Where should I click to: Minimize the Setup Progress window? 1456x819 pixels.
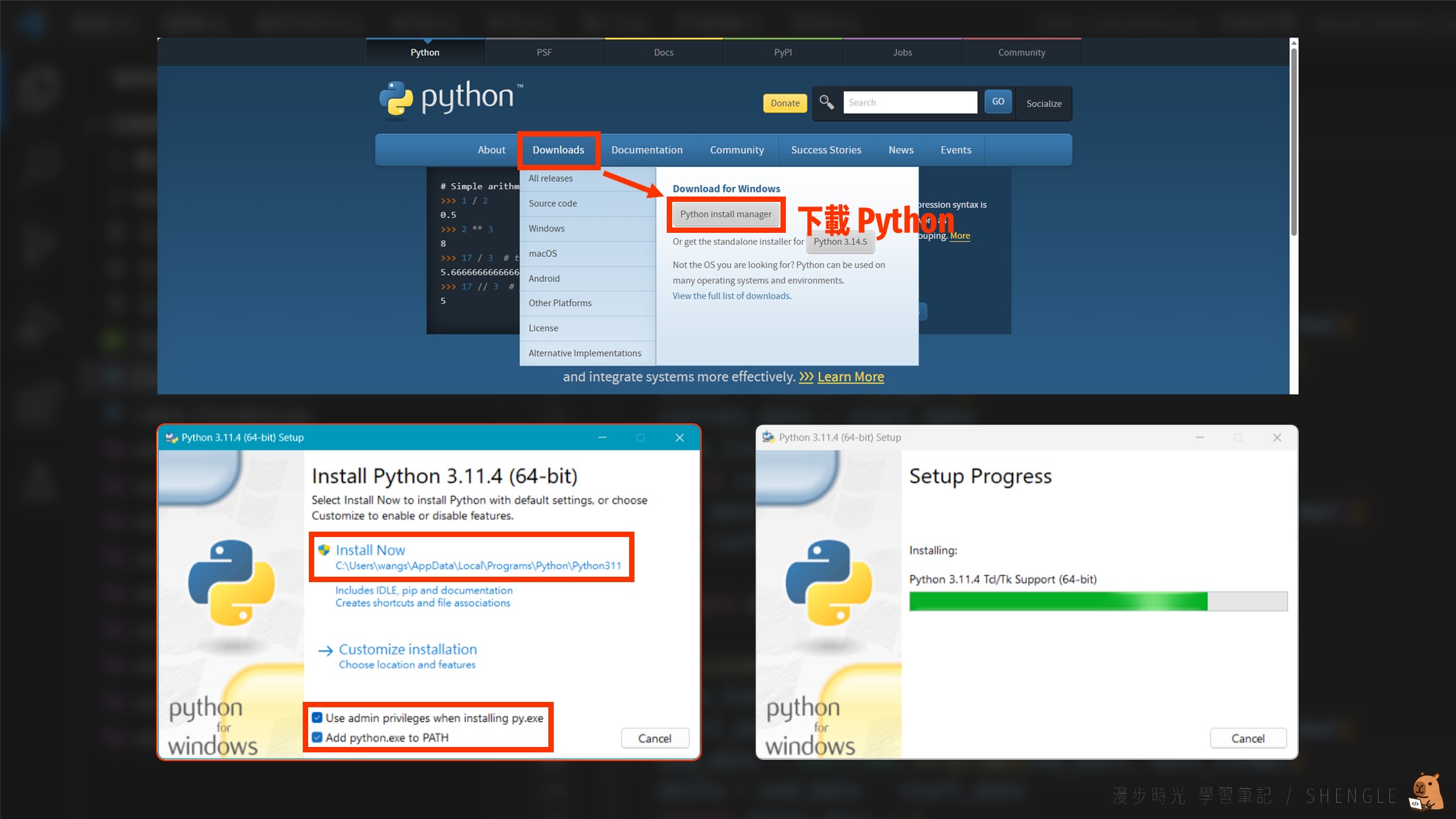[x=1200, y=437]
